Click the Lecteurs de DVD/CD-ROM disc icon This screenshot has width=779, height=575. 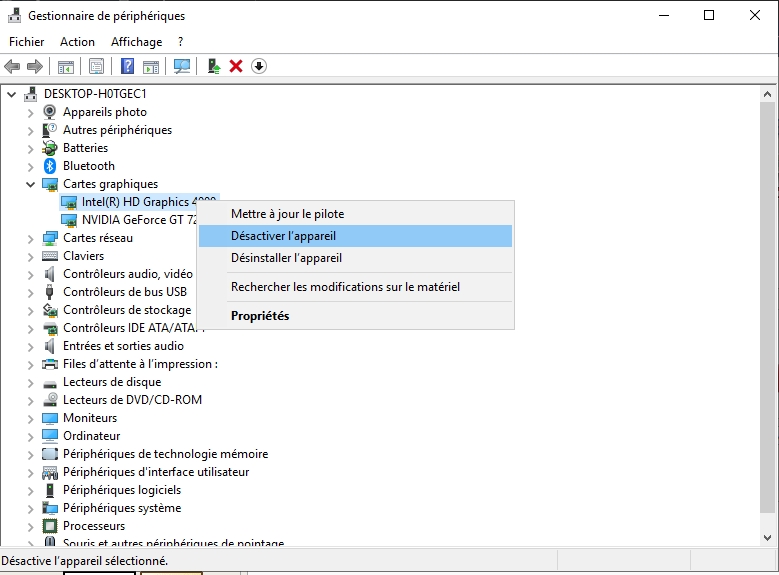pos(50,400)
